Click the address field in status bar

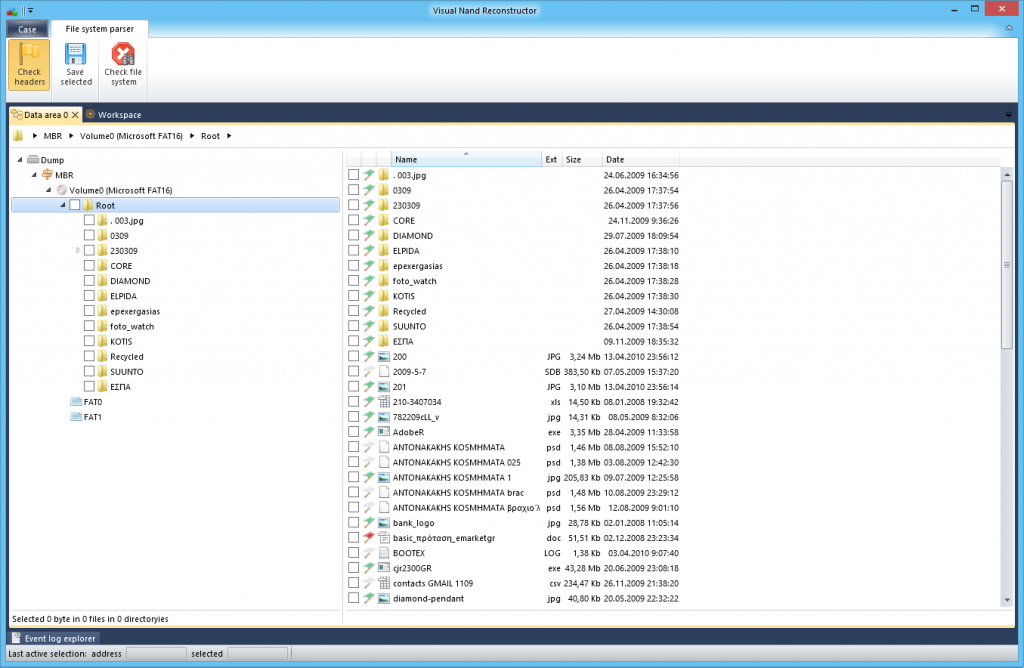click(156, 653)
